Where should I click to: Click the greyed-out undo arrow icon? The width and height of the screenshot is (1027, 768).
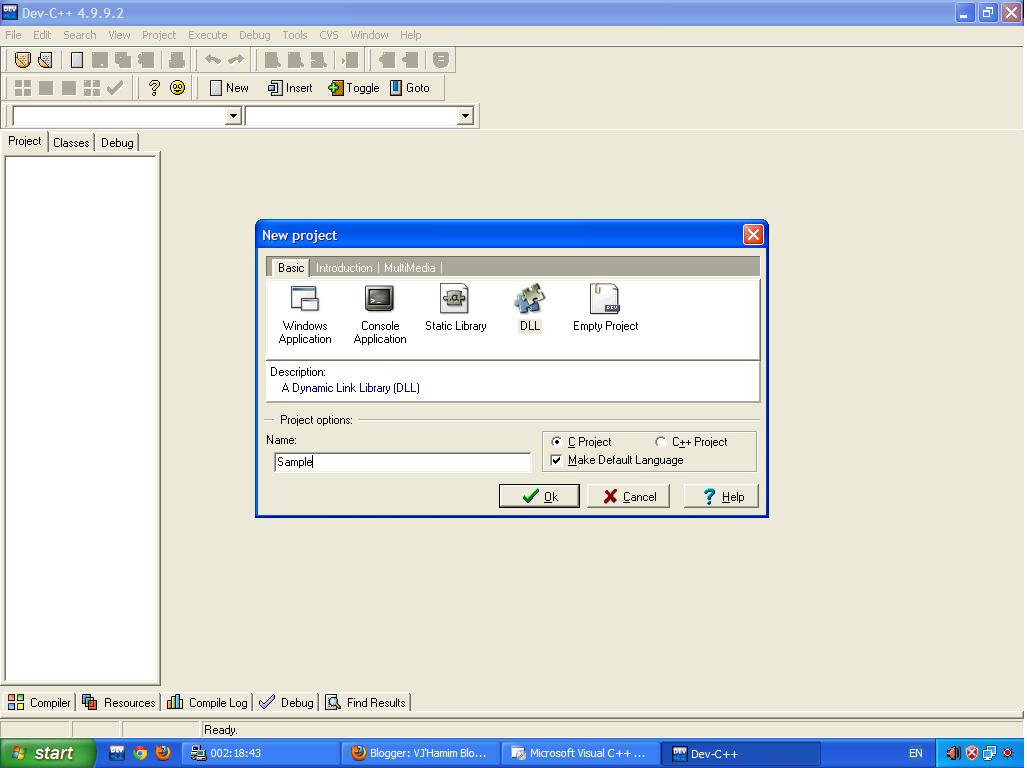(x=213, y=60)
